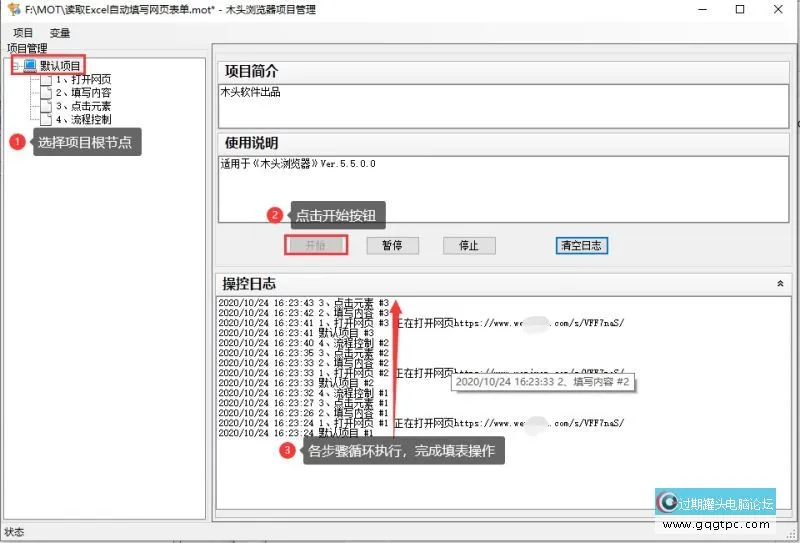Click the 项目简介 section header
800x543 pixels.
point(503,71)
